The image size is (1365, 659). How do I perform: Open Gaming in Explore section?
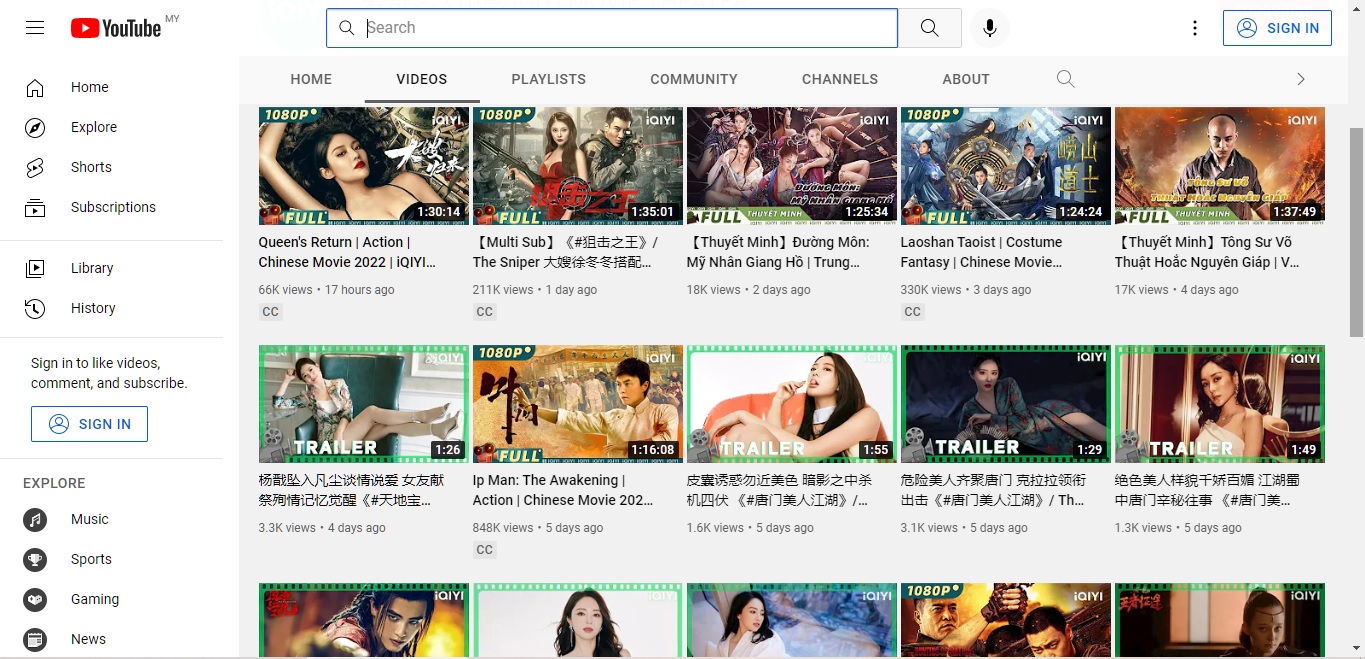click(x=94, y=599)
